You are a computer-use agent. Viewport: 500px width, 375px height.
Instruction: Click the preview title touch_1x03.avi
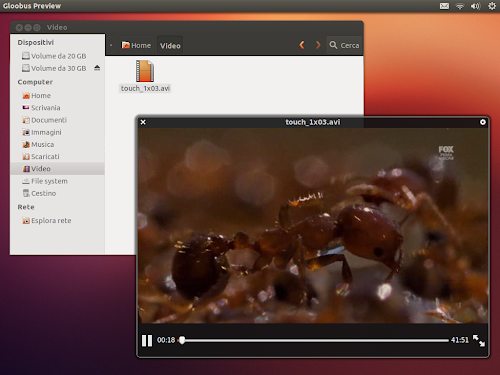point(313,122)
